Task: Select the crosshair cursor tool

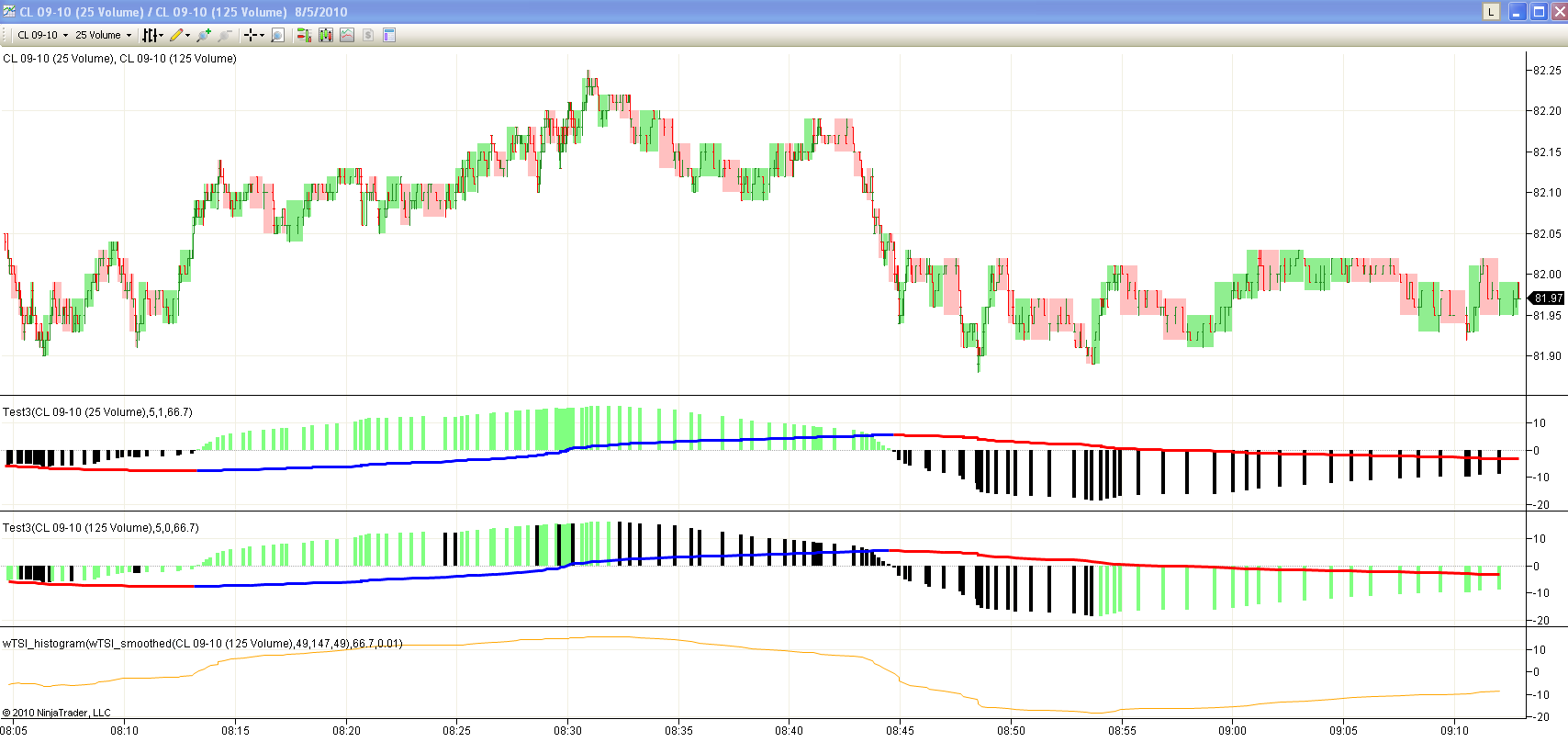Action: (x=250, y=35)
